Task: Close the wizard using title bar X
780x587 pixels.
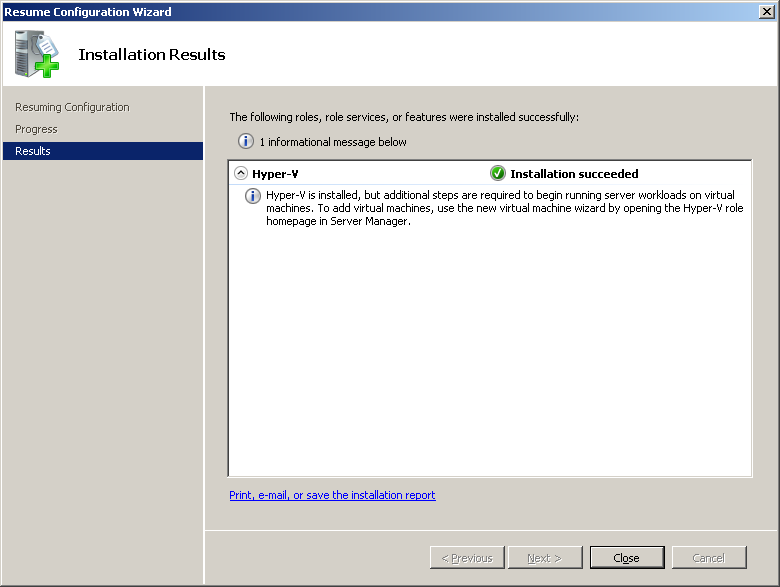Action: click(x=766, y=12)
